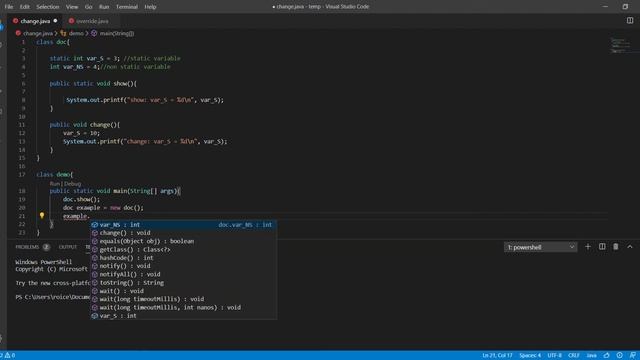
Task: Click the circular info icon in status bar
Action: (x=620, y=356)
